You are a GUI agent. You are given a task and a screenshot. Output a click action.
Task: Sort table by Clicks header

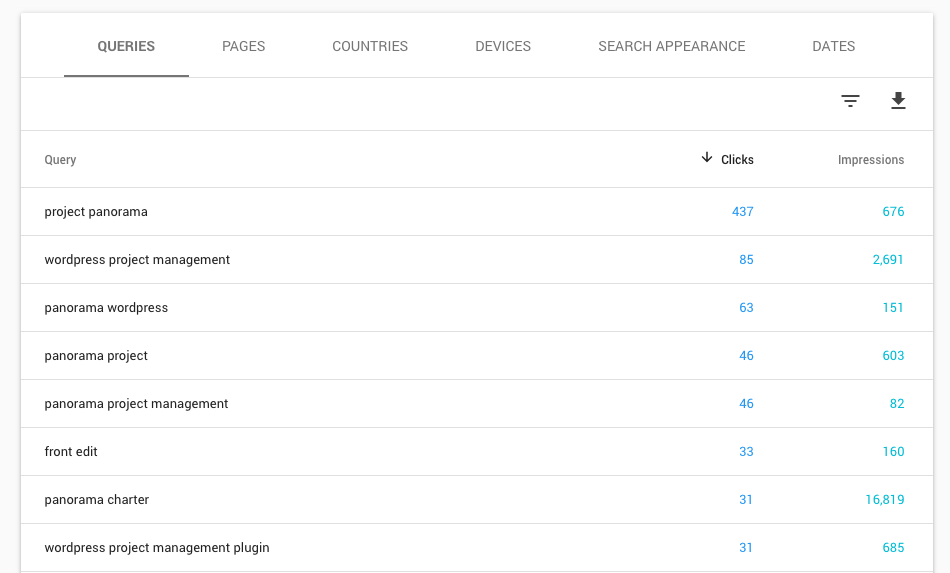(737, 160)
